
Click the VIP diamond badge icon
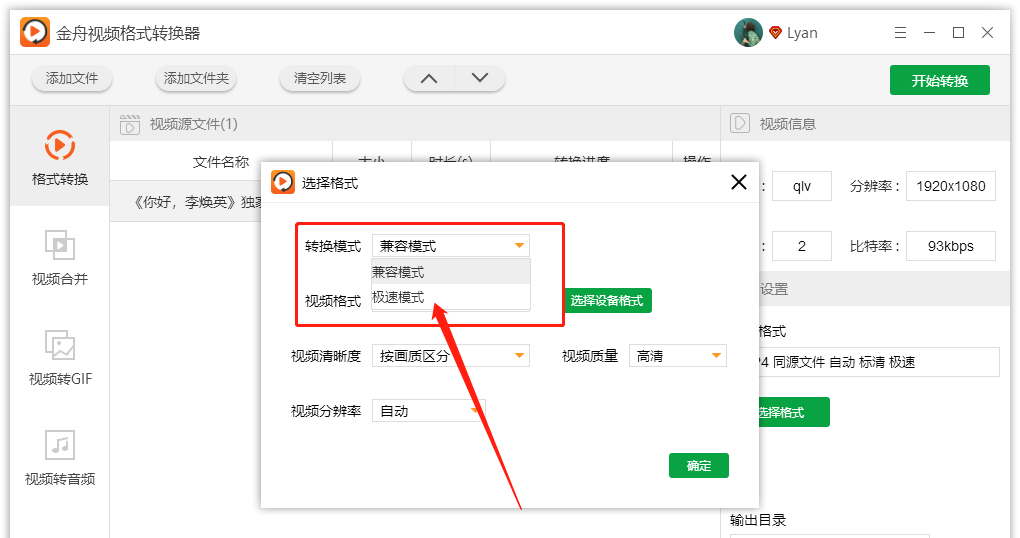775,33
